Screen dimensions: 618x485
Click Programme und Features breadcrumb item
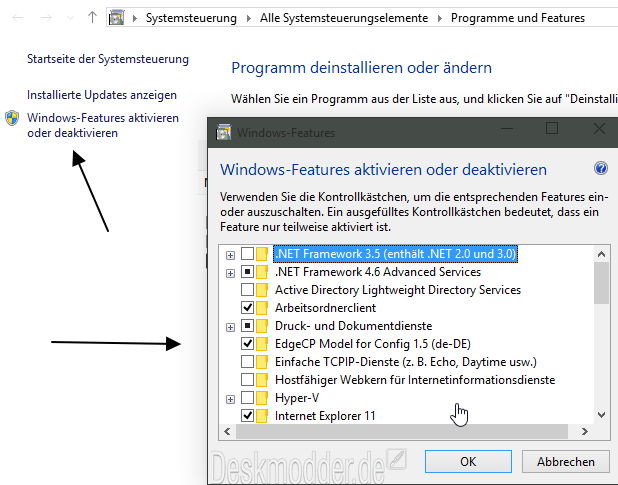tap(518, 18)
